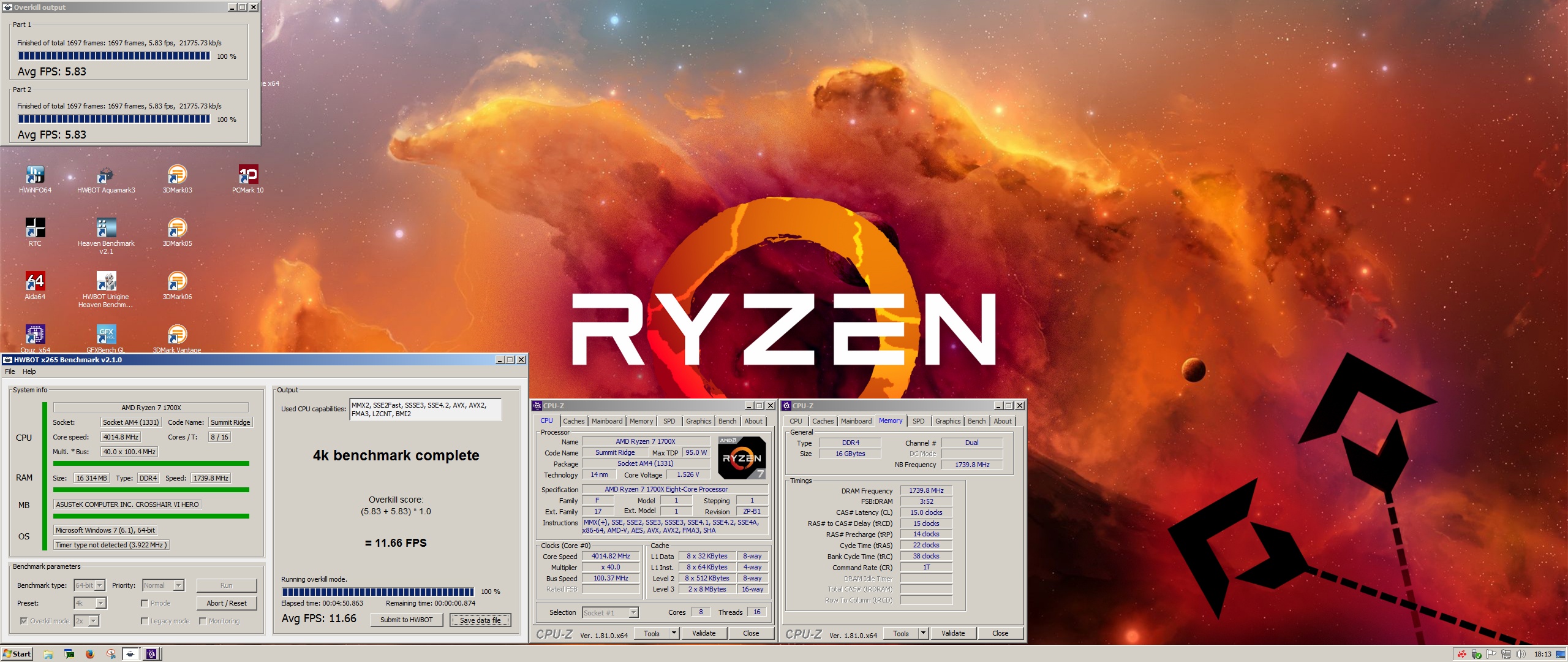Select the Cpuz_x64 desktop icon

click(35, 338)
